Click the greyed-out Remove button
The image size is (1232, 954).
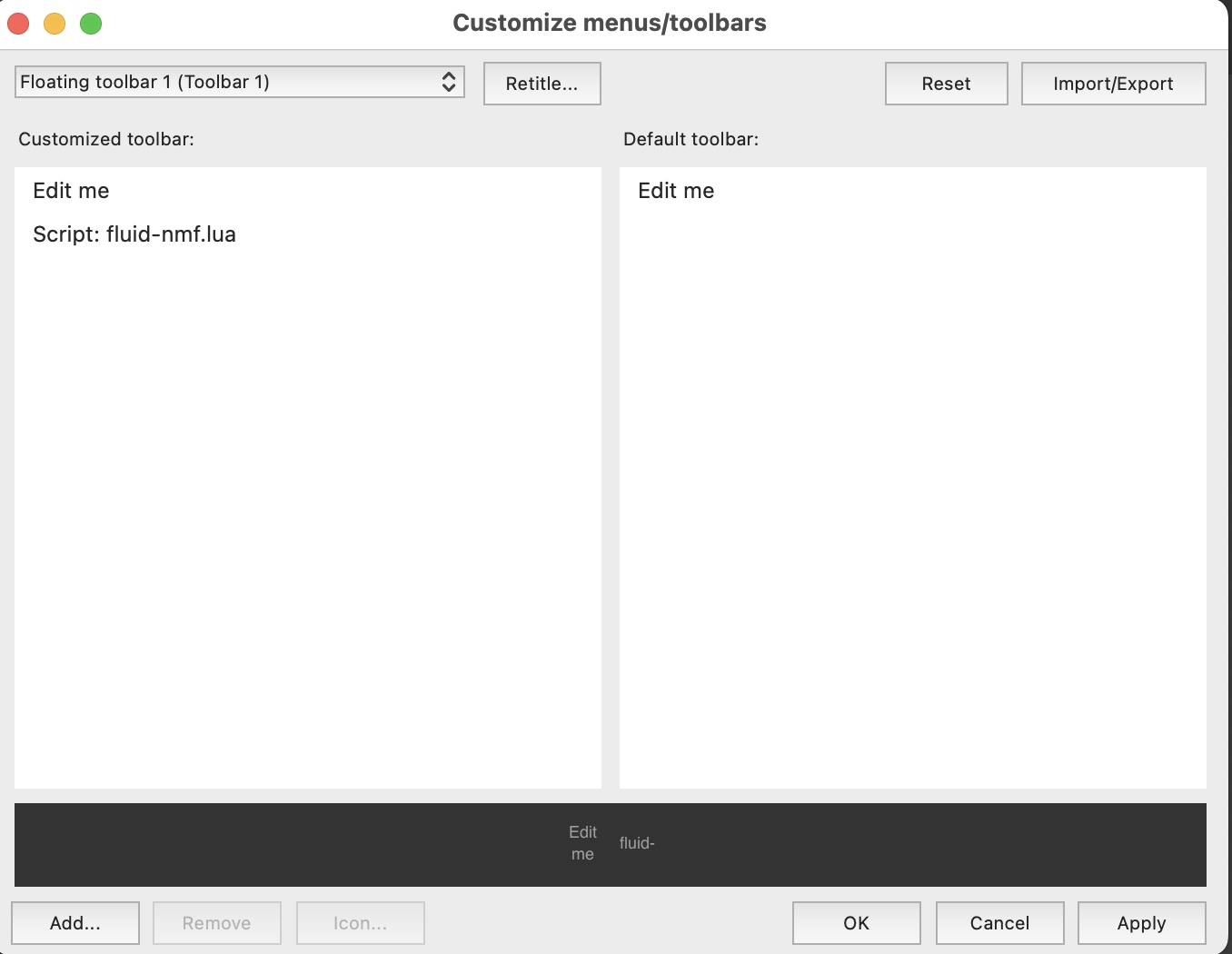coord(216,923)
